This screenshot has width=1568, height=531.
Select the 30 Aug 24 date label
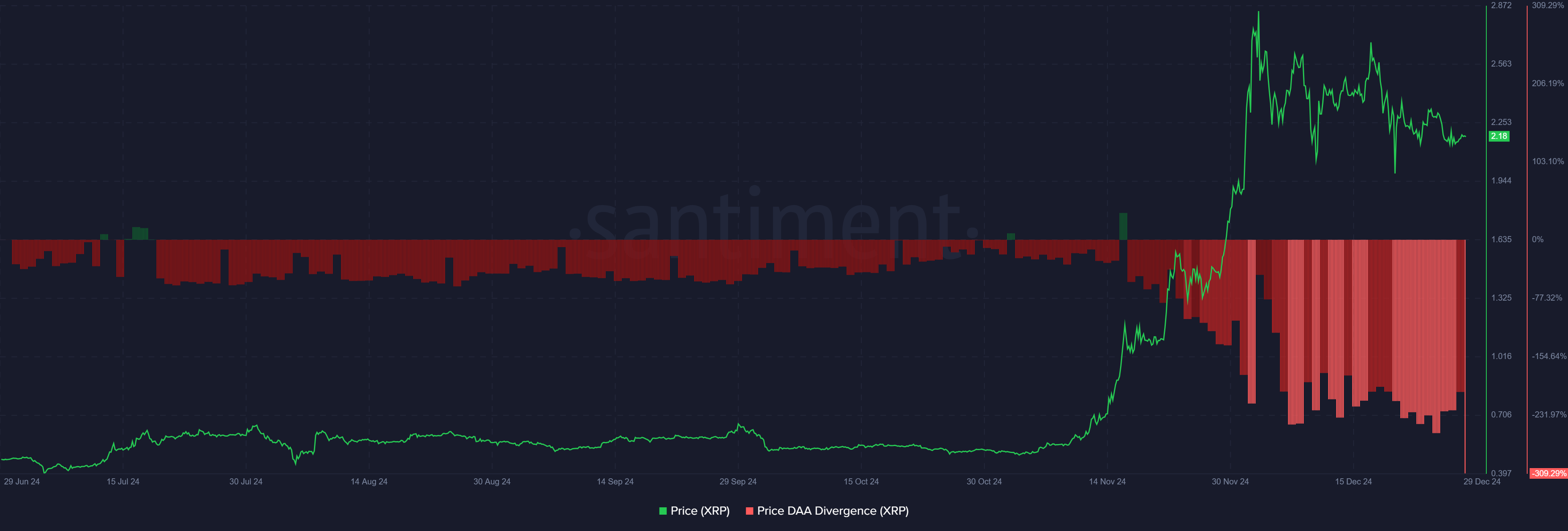click(492, 482)
